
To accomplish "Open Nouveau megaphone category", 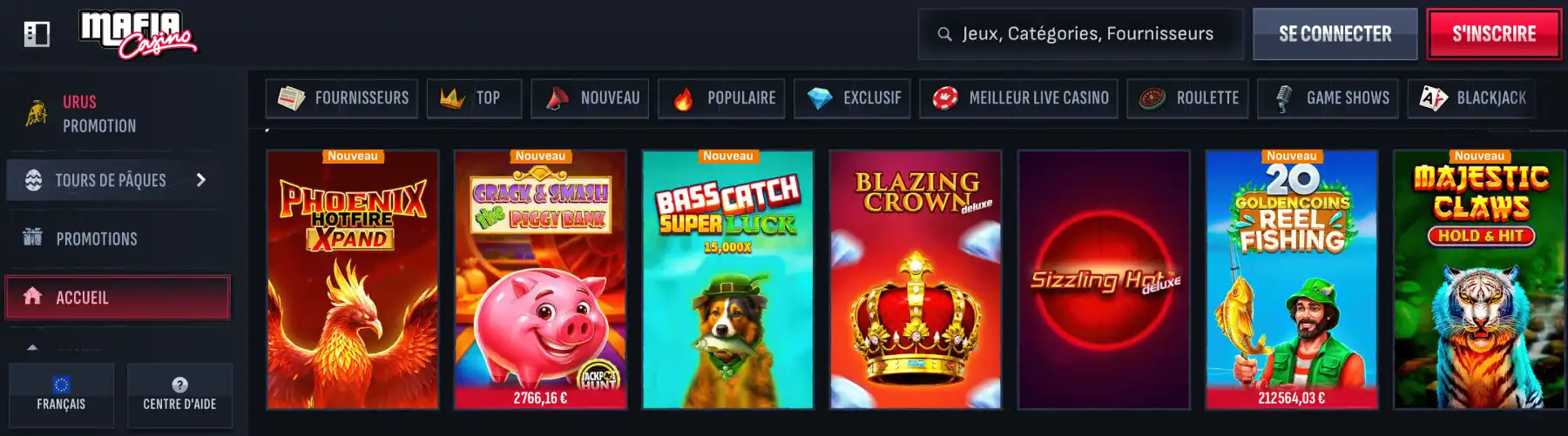I will coord(591,98).
